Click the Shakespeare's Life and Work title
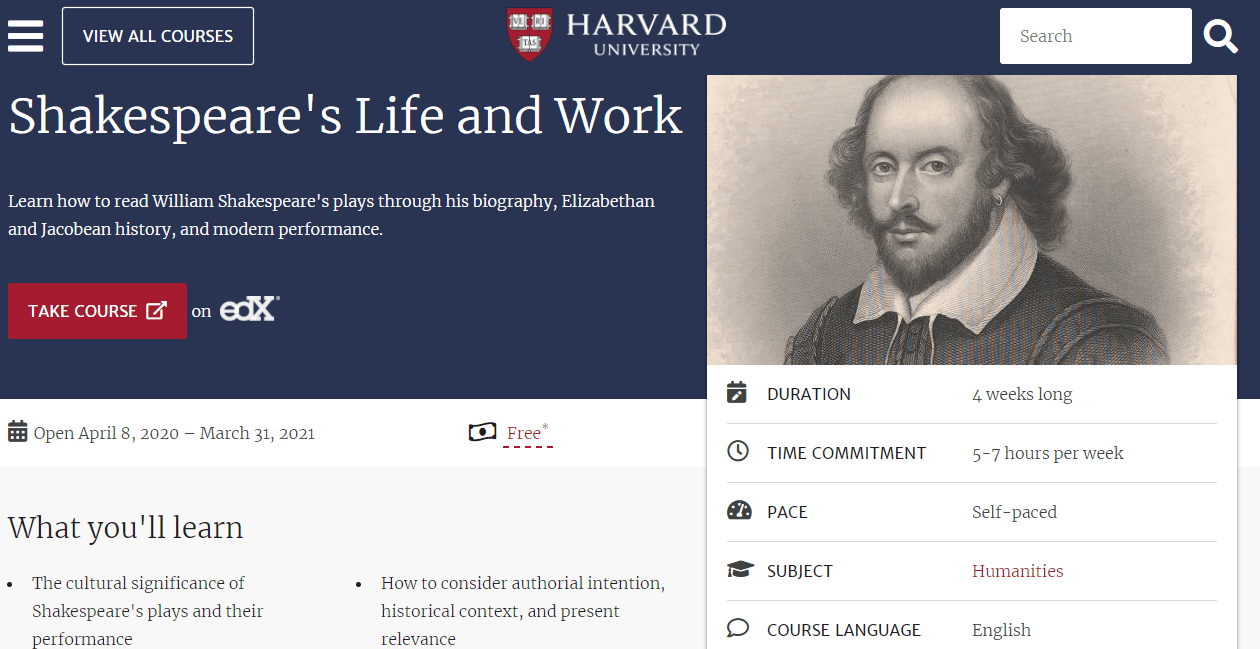The height and width of the screenshot is (649, 1260). coord(345,116)
